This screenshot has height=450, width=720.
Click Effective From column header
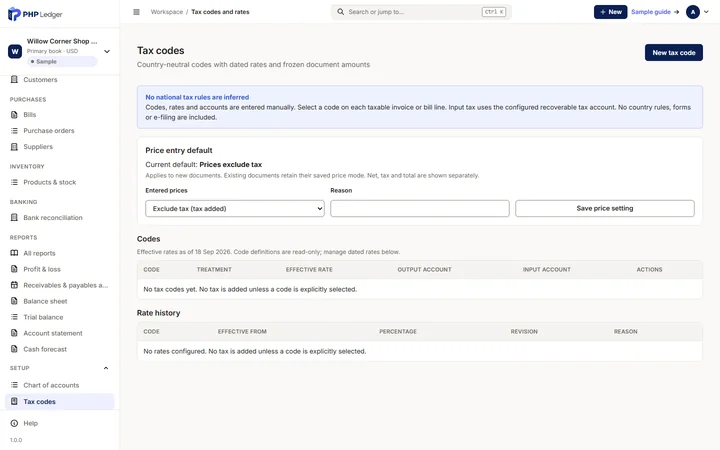[x=242, y=332]
